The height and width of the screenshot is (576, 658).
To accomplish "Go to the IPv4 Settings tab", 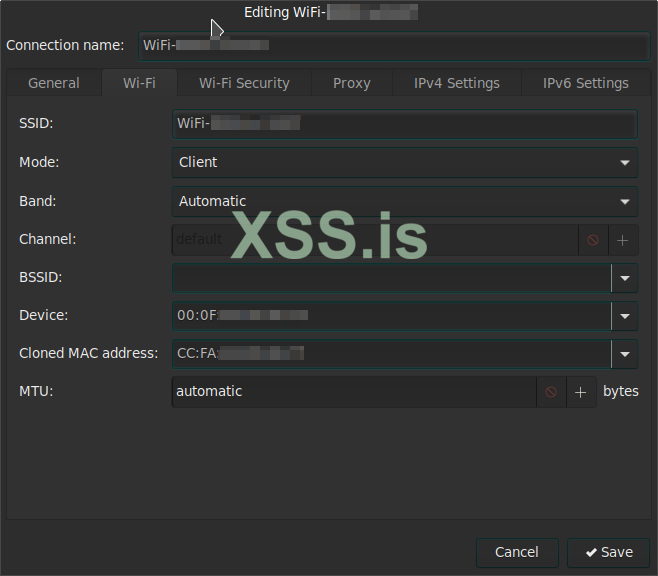I will (x=457, y=83).
